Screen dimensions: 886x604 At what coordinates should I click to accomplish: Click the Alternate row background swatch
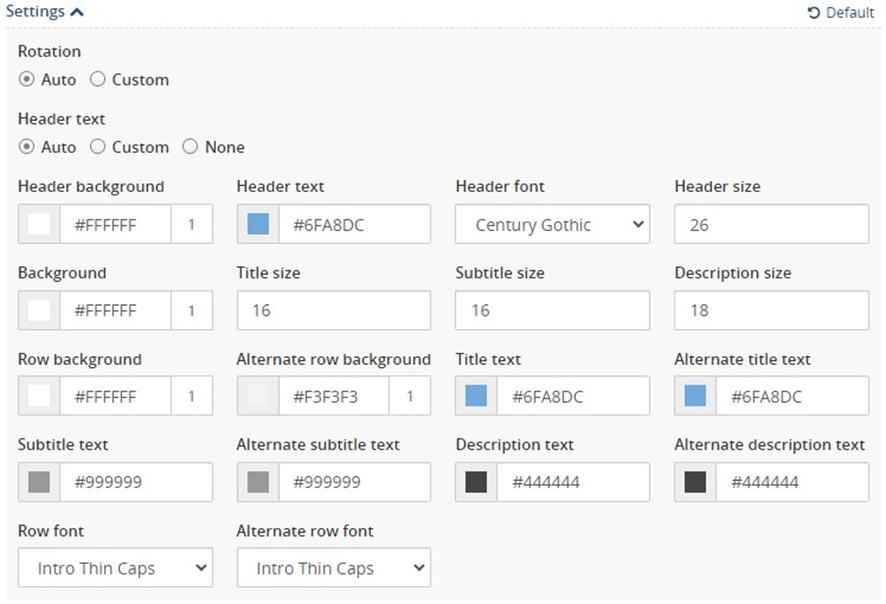point(258,396)
